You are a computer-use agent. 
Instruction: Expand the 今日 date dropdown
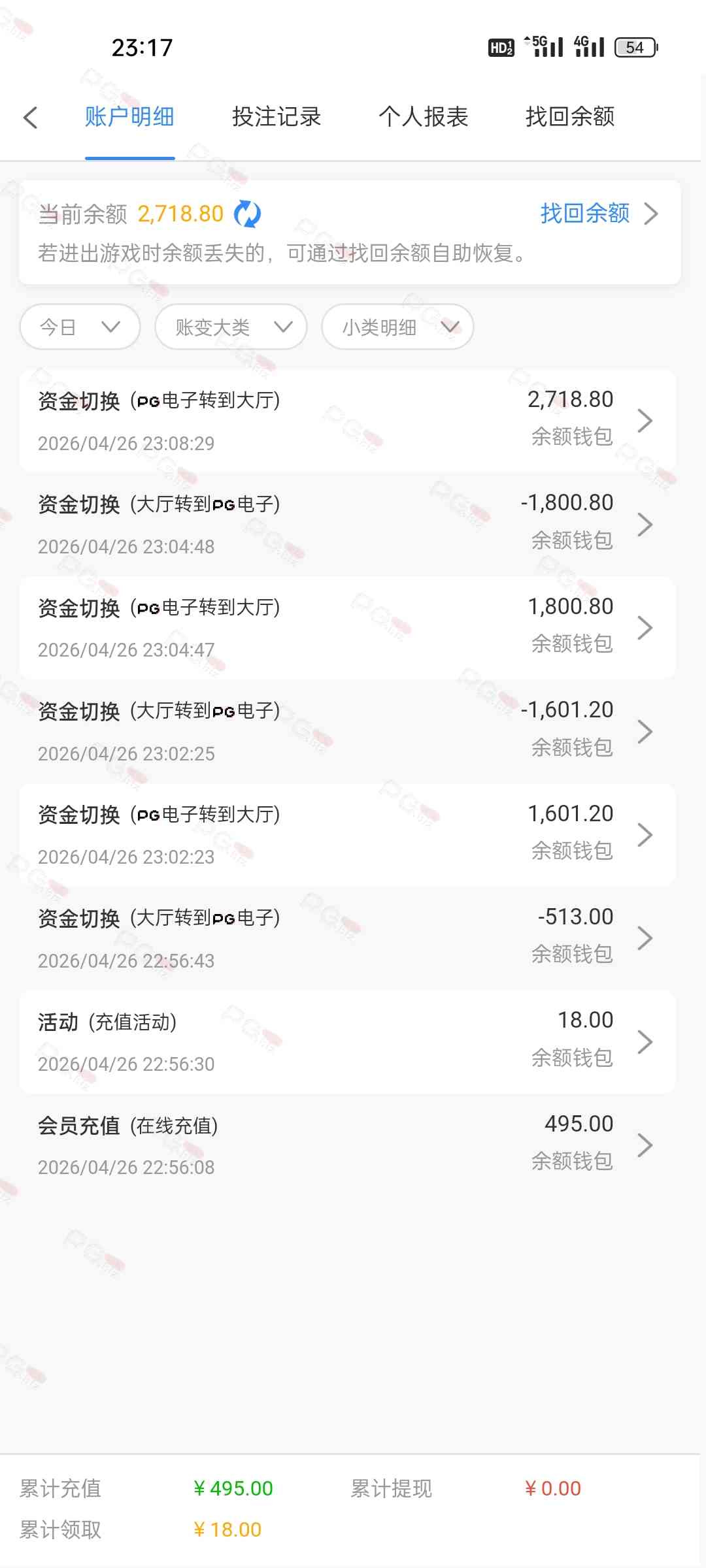[80, 327]
